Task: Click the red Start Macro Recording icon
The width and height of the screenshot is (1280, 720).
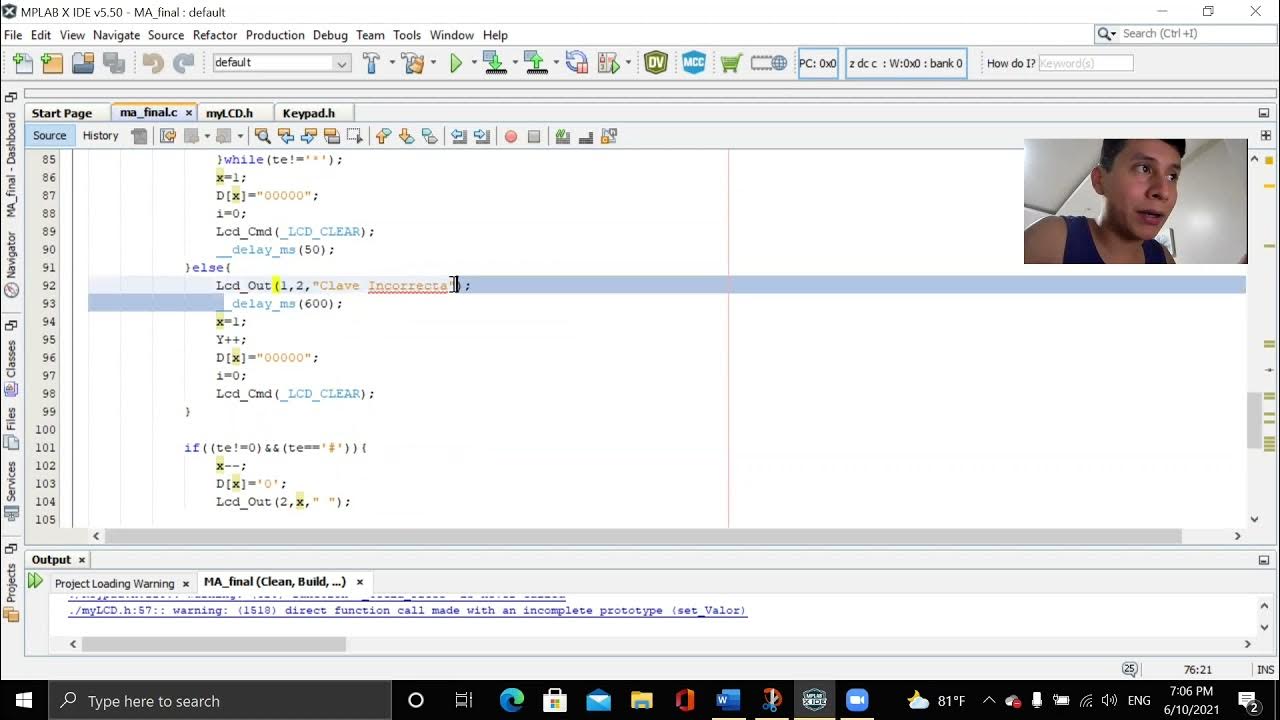Action: click(x=511, y=136)
